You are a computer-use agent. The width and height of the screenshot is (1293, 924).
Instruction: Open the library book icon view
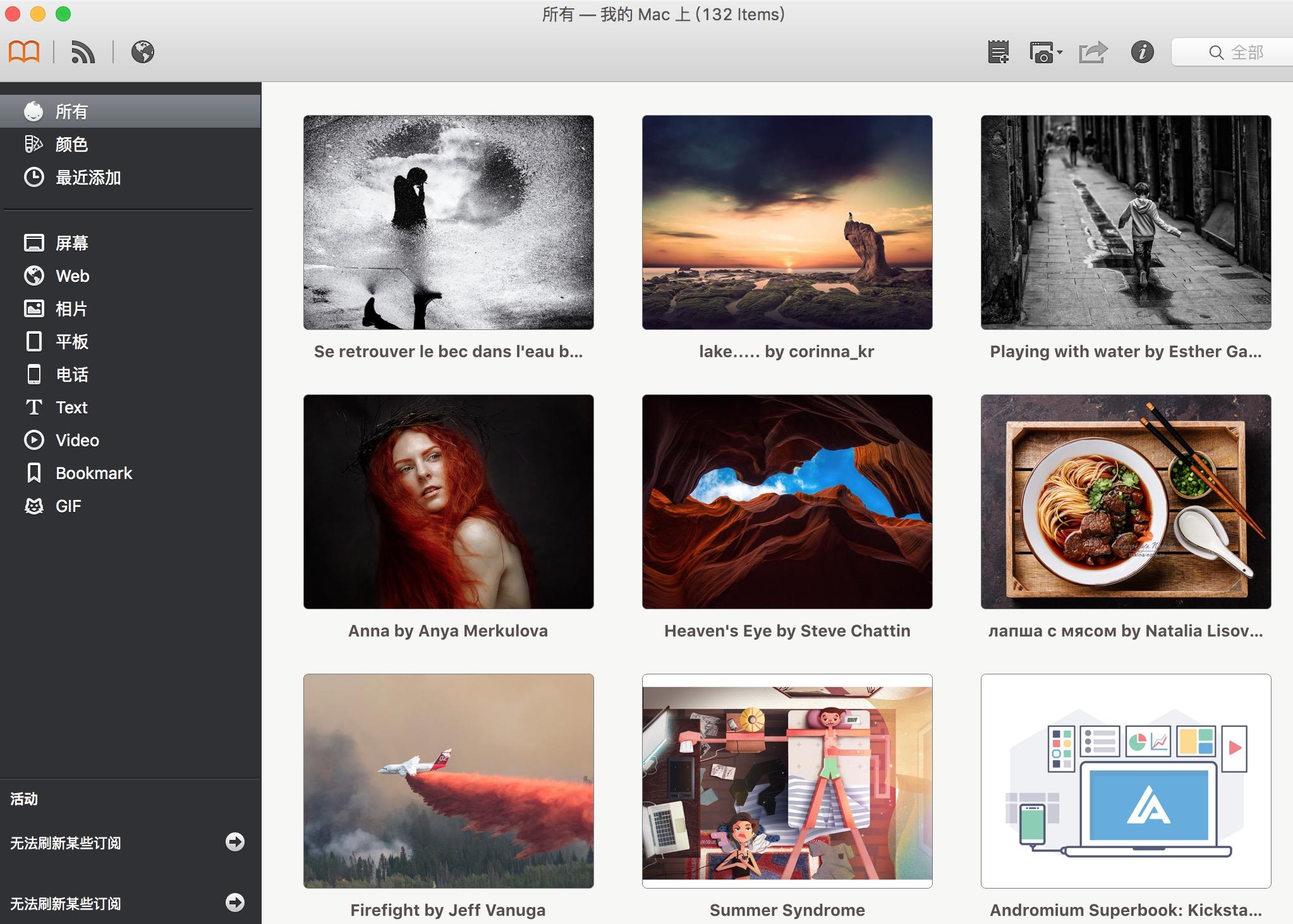click(x=24, y=52)
